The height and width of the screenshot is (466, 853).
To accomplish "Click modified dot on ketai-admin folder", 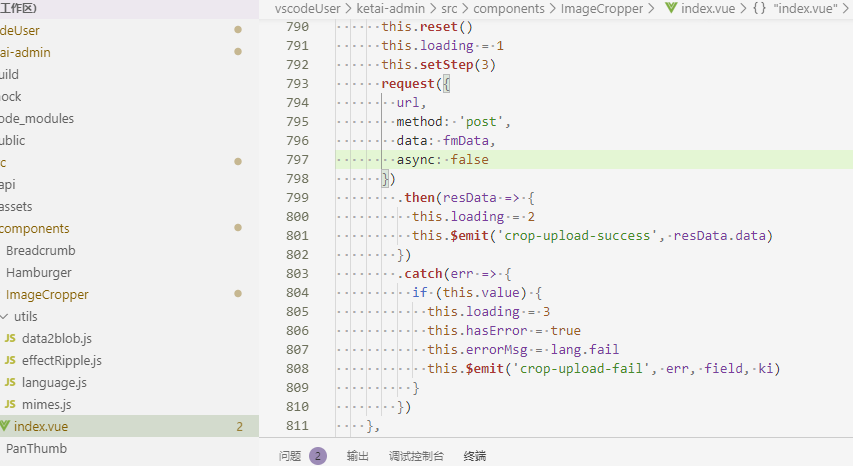I will (x=238, y=52).
